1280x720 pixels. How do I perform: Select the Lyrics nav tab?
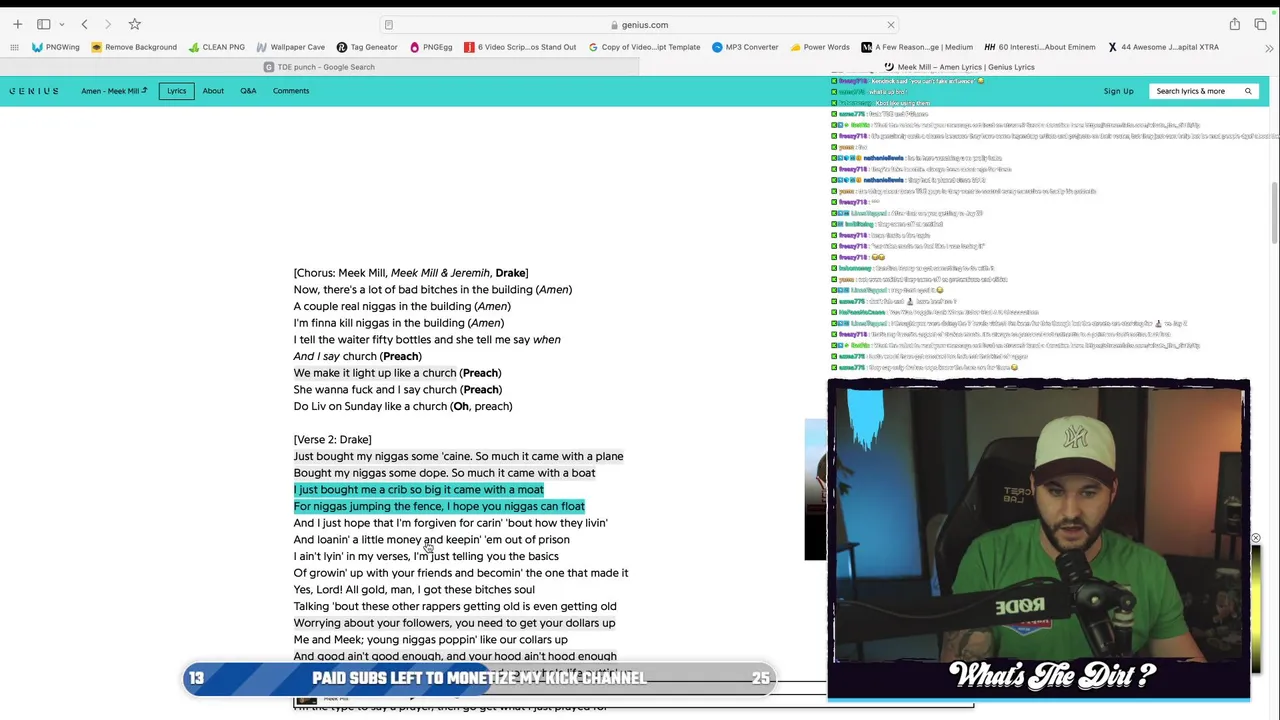[176, 91]
